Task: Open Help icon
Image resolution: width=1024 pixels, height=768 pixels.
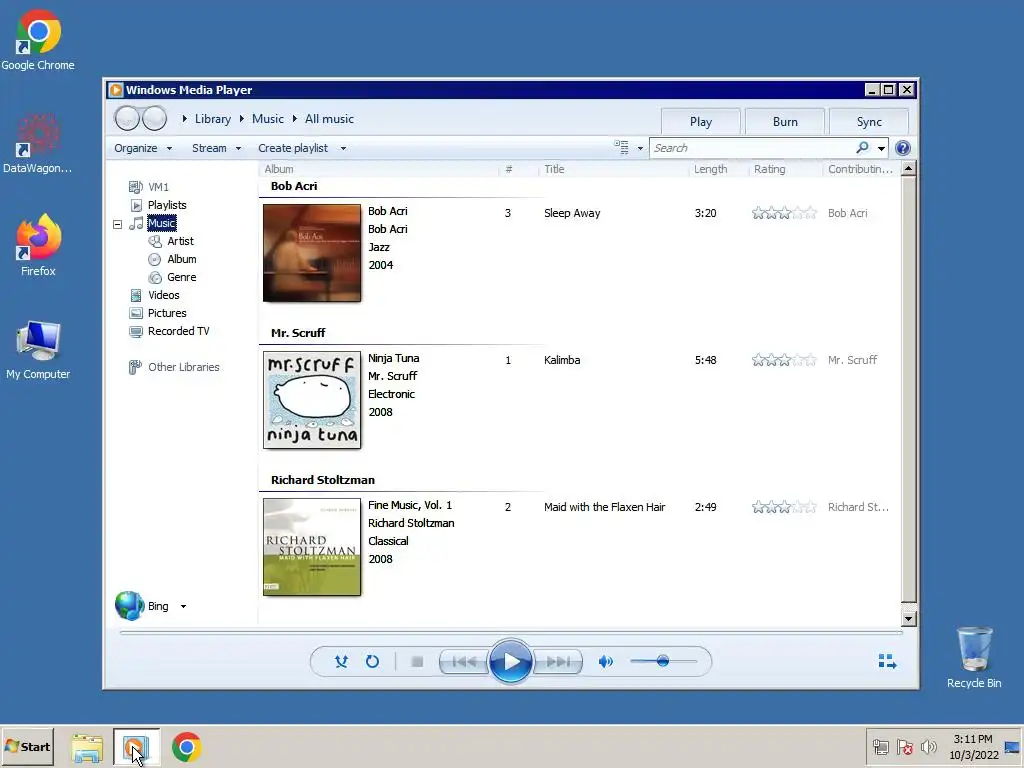Action: [903, 148]
